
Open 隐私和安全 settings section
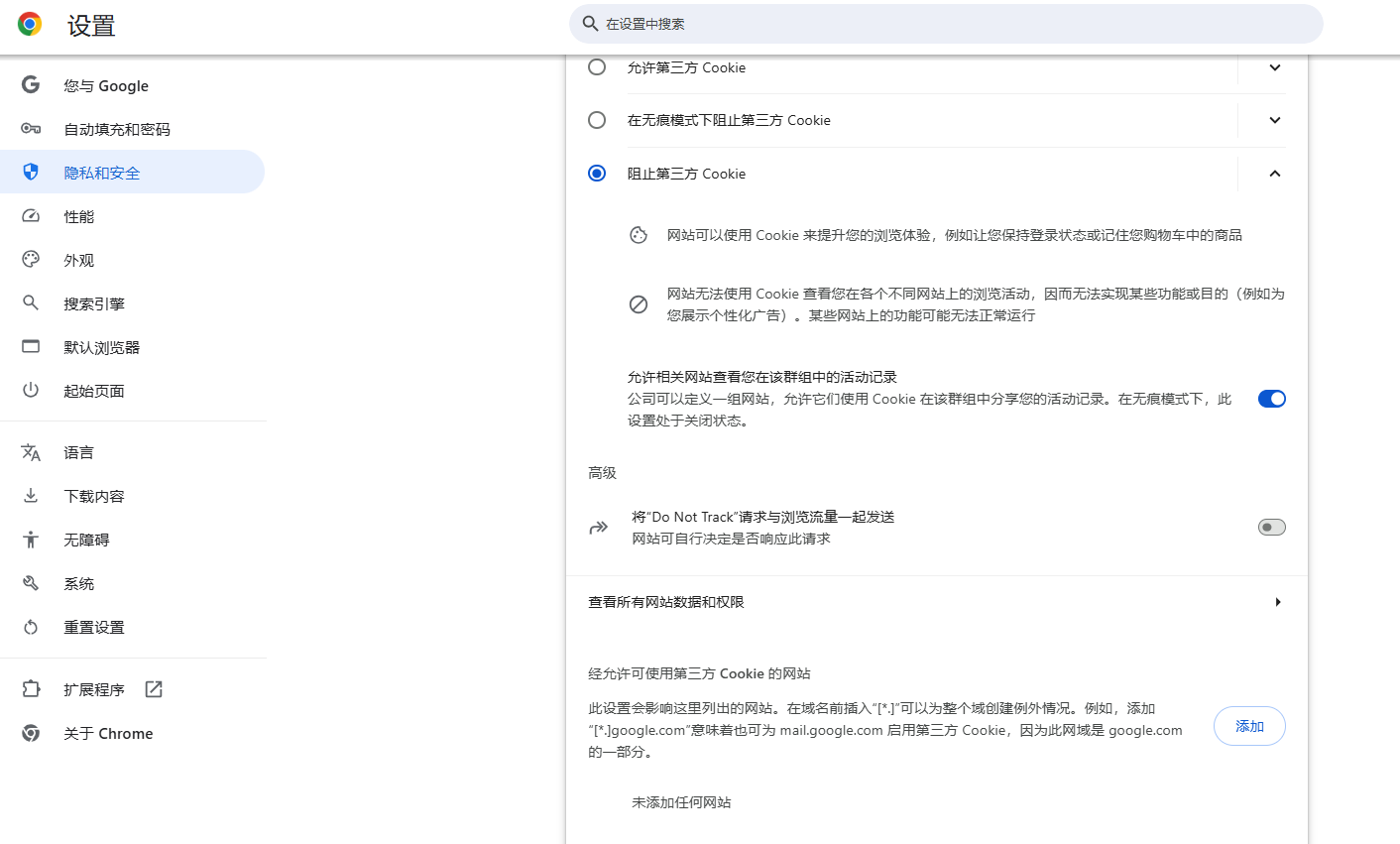(x=133, y=173)
